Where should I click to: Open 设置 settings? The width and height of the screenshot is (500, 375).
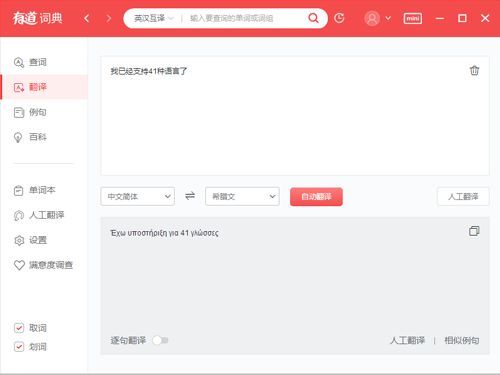[44, 240]
